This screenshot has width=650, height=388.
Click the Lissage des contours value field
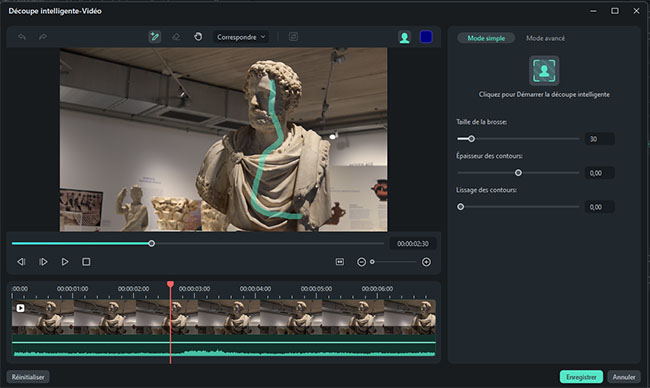(599, 207)
